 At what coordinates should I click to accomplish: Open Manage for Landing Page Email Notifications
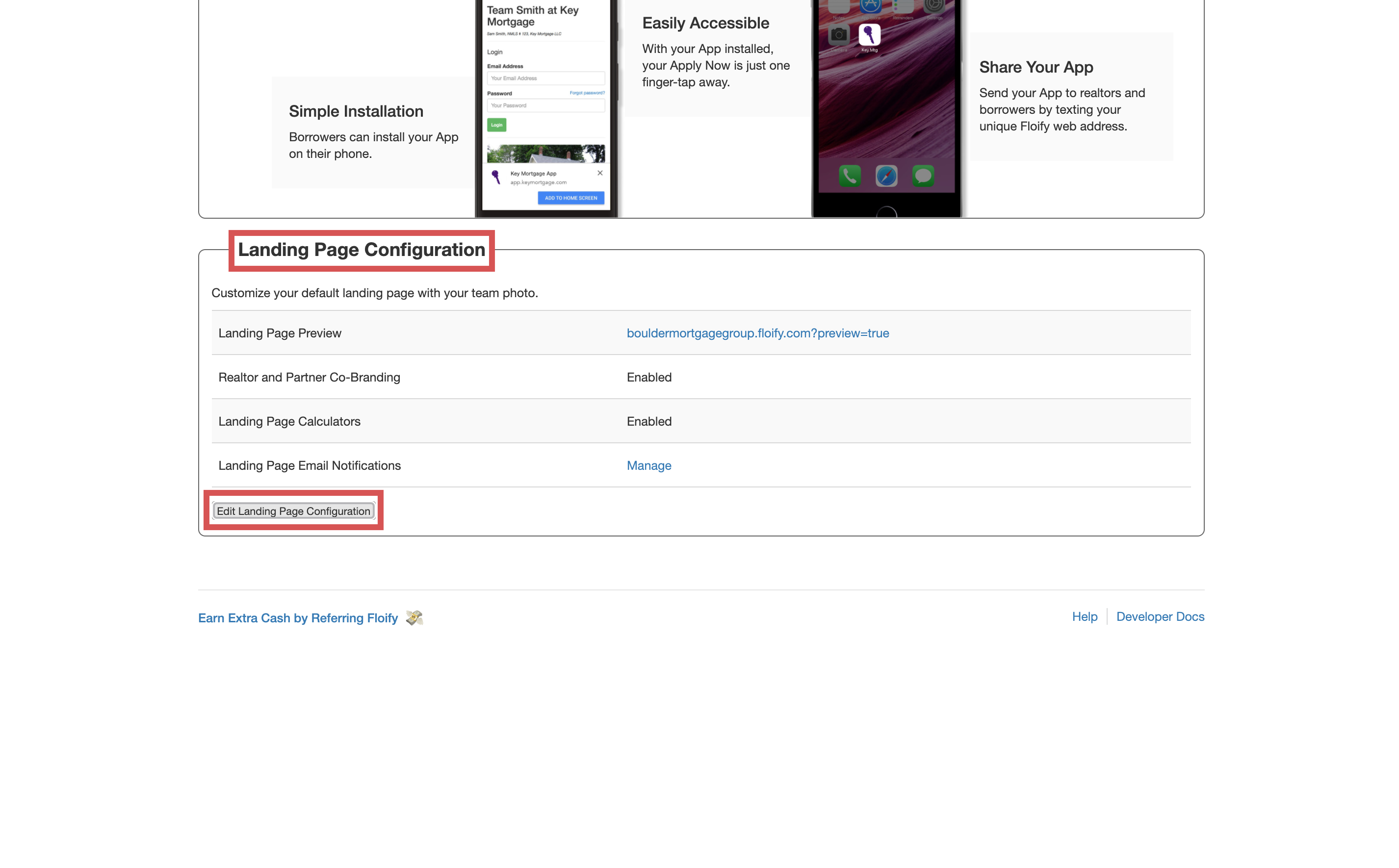[648, 465]
